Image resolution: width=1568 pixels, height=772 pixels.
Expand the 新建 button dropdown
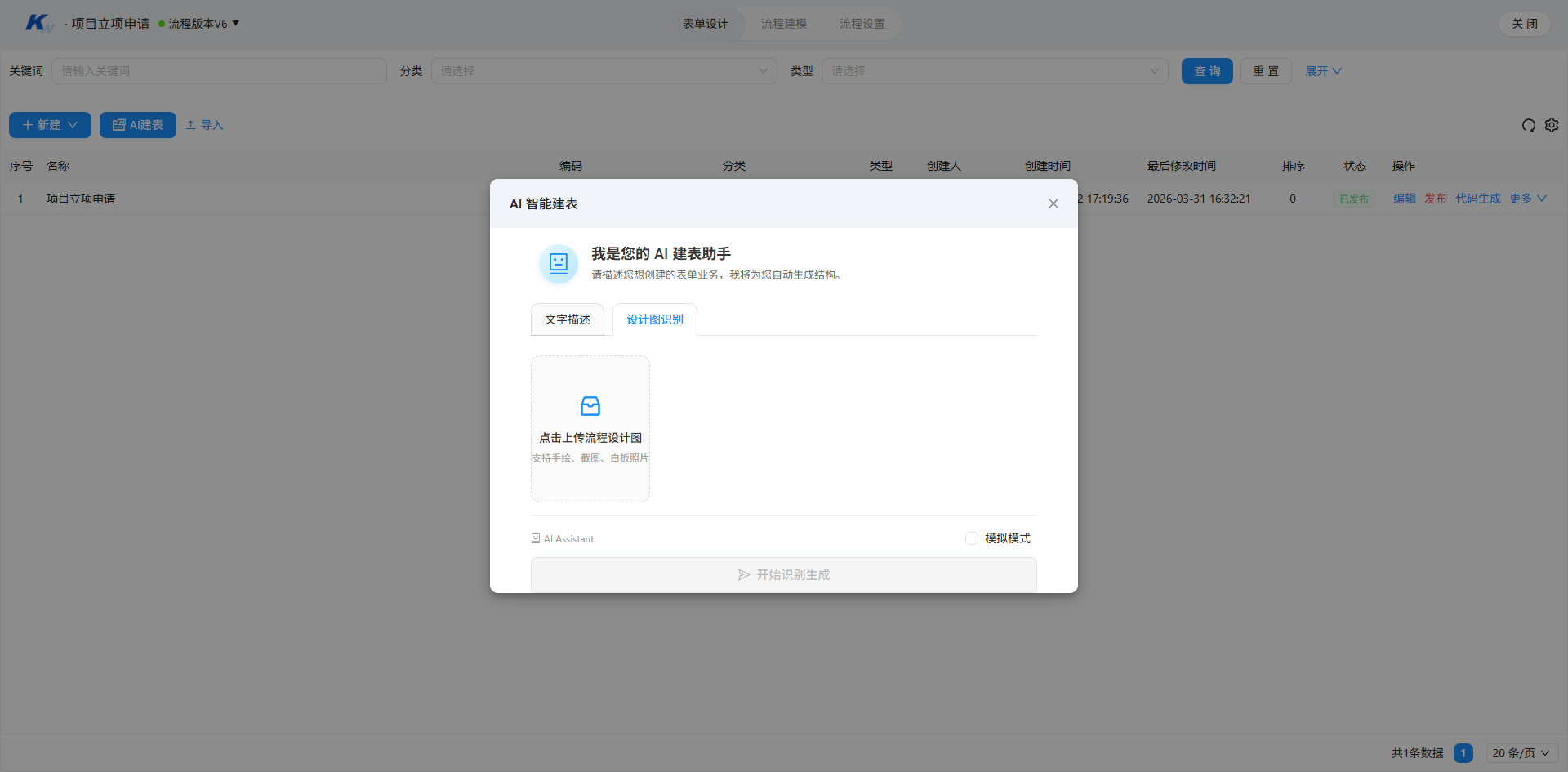[50, 125]
